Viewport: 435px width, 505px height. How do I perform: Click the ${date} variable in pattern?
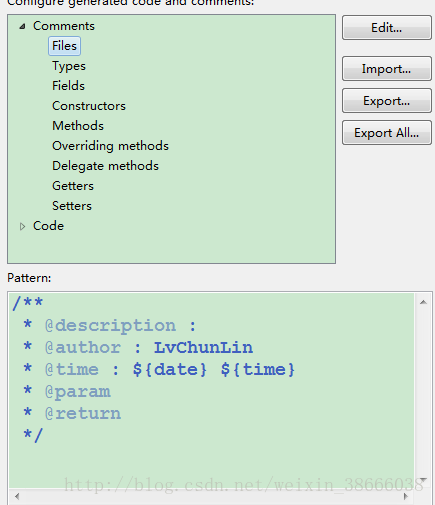pos(170,370)
